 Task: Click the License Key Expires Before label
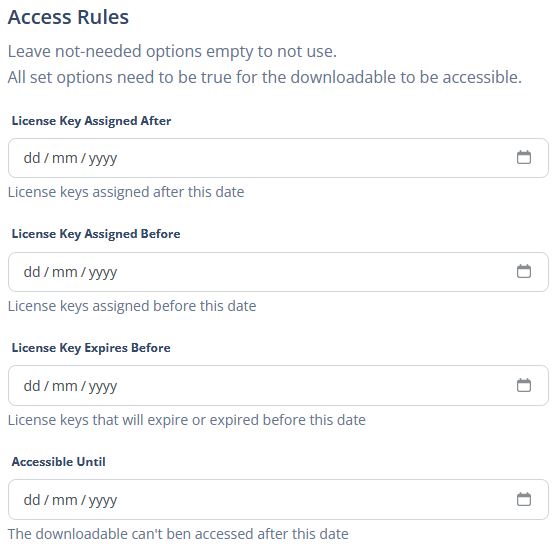[x=91, y=348]
